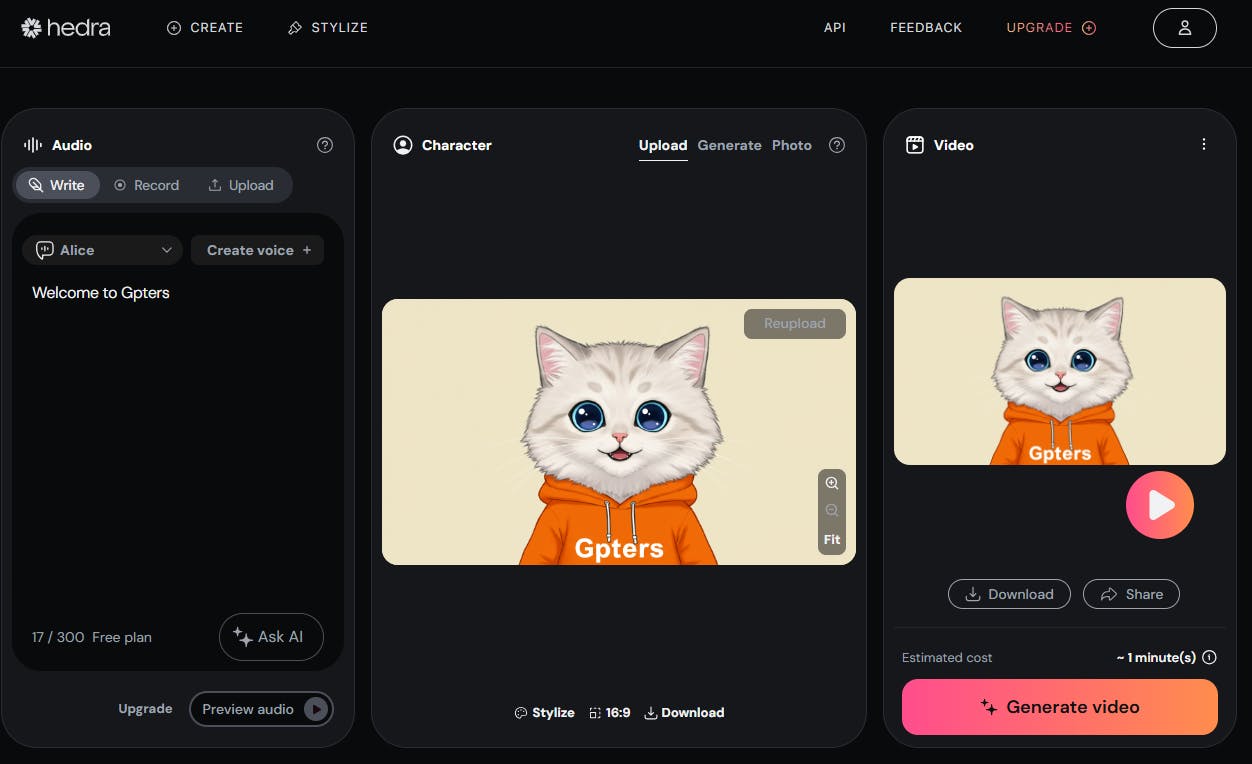Click the UPGRADE link in header
This screenshot has height=764, width=1252.
pyautogui.click(x=1051, y=28)
